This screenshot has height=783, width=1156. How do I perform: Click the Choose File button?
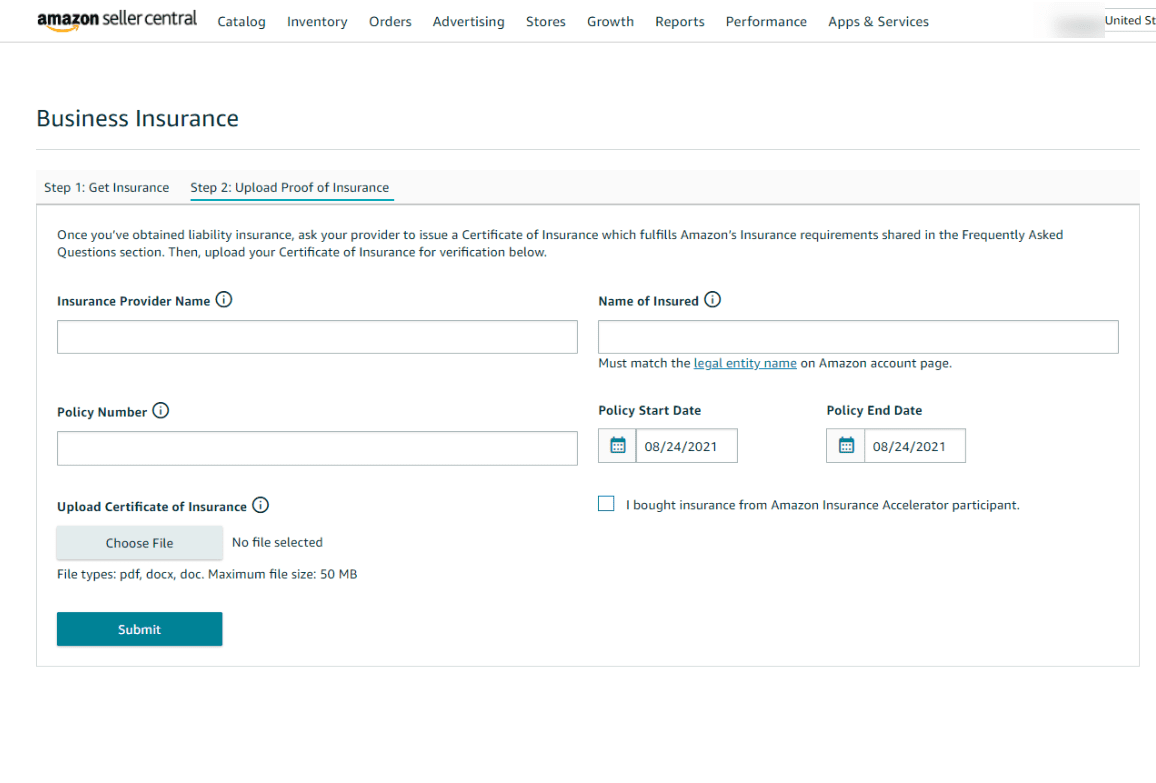(x=139, y=543)
